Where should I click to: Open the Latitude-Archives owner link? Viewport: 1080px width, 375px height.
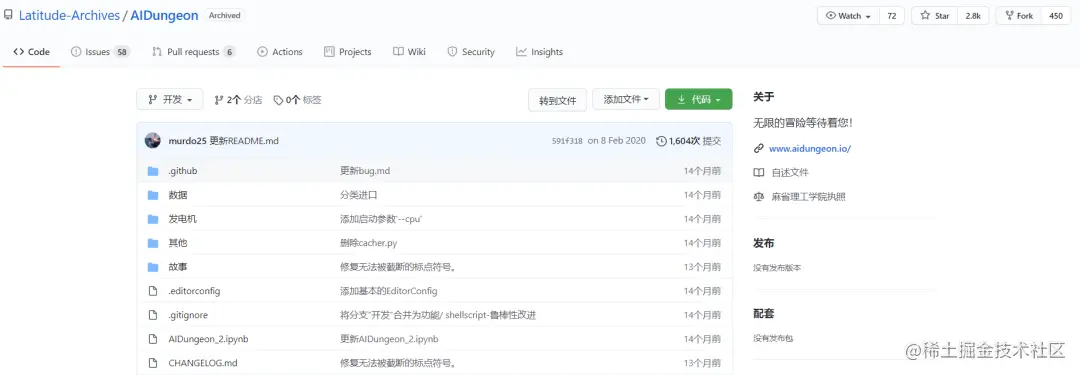pos(70,15)
